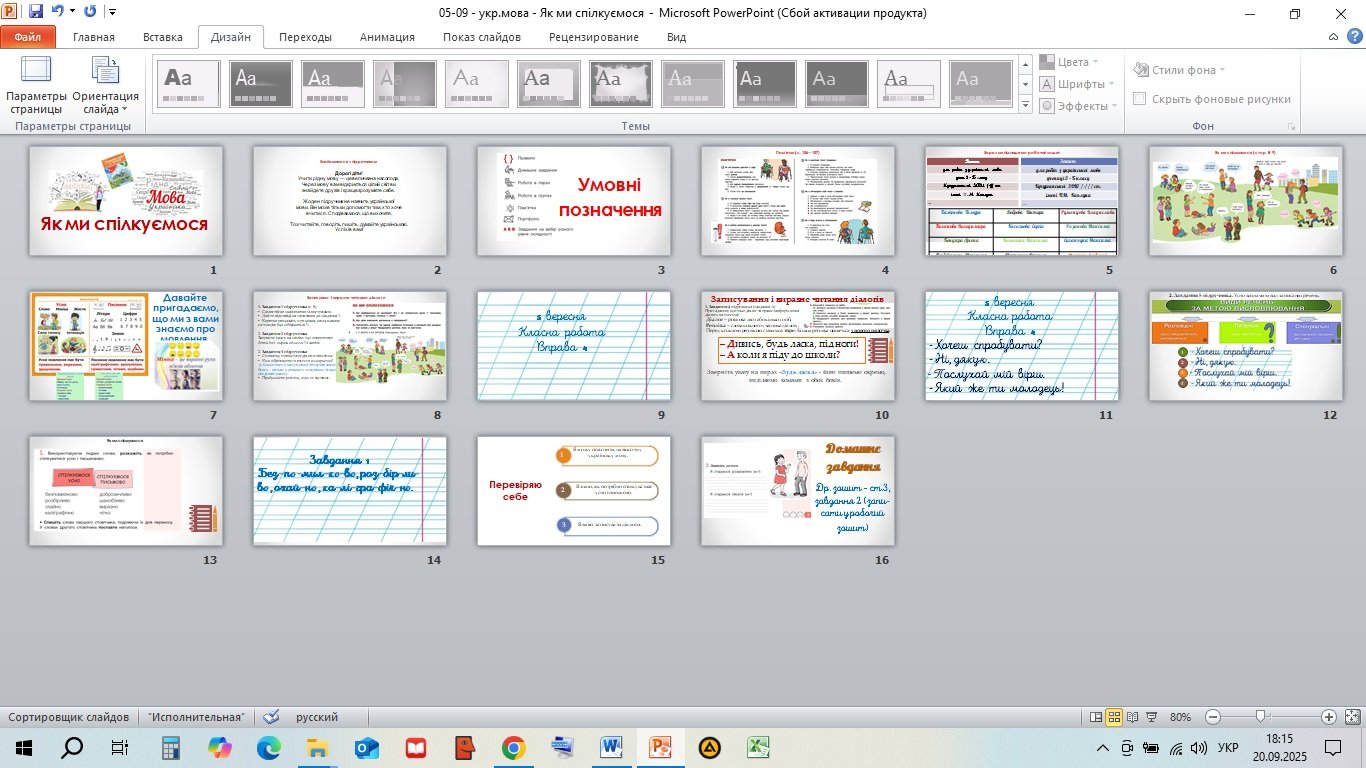The width and height of the screenshot is (1366, 768).
Task: Click the Save icon in quick access toolbar
Action: click(36, 13)
